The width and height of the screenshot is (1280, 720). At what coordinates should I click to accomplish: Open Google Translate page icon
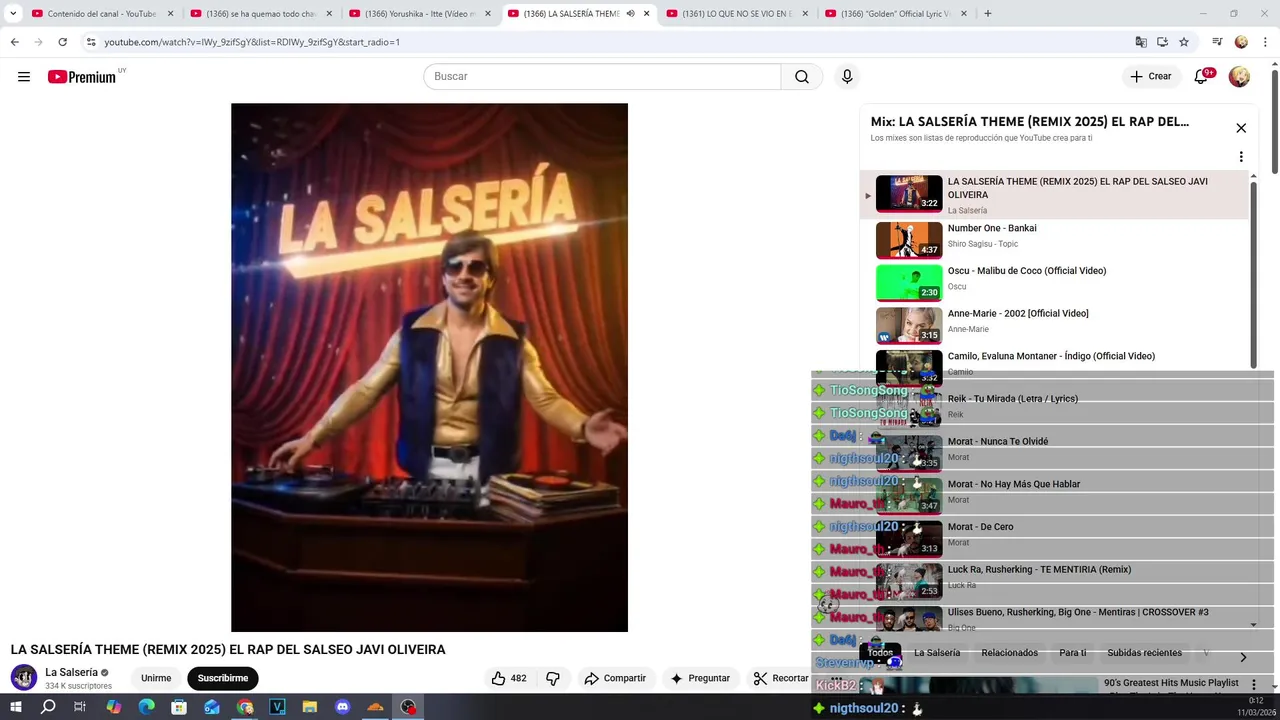point(1141,42)
